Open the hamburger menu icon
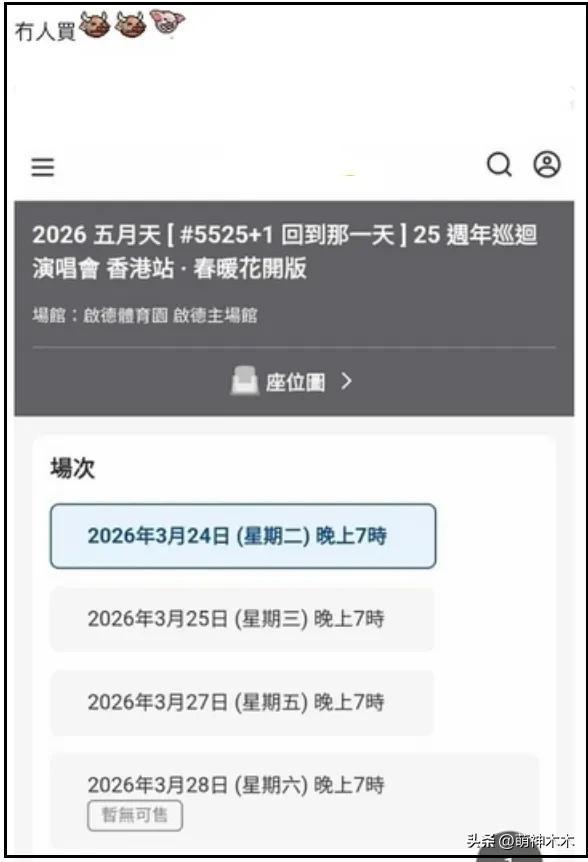 pos(42,167)
